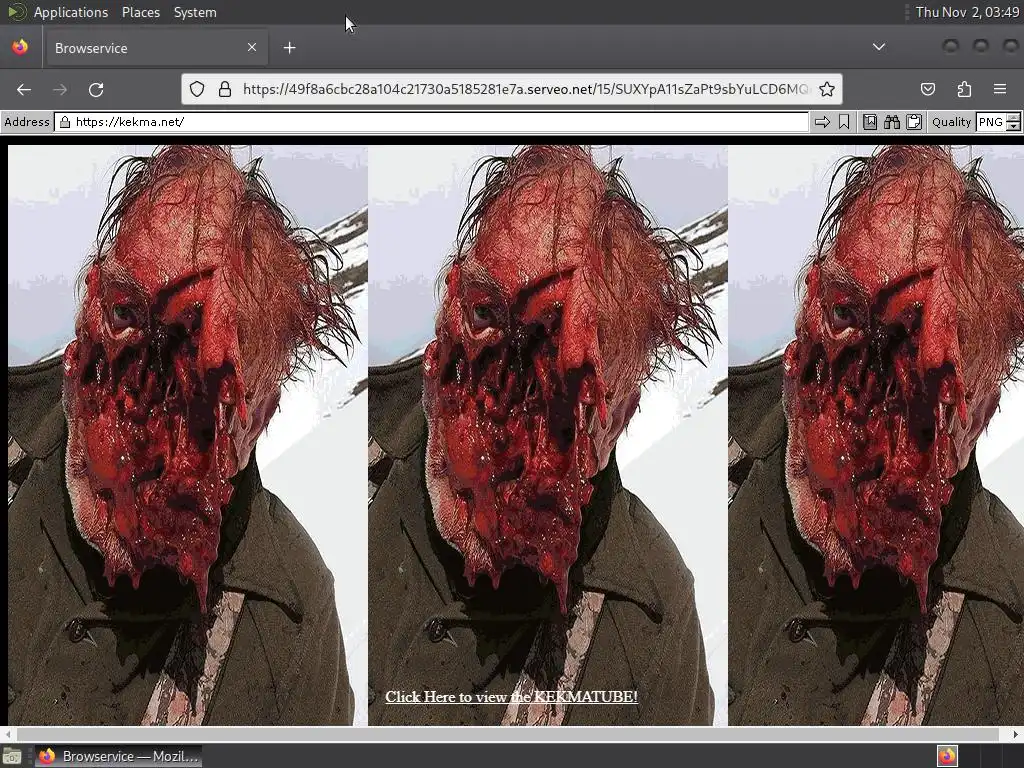Open the Save to Pocket icon
The image size is (1024, 768).
(x=928, y=89)
